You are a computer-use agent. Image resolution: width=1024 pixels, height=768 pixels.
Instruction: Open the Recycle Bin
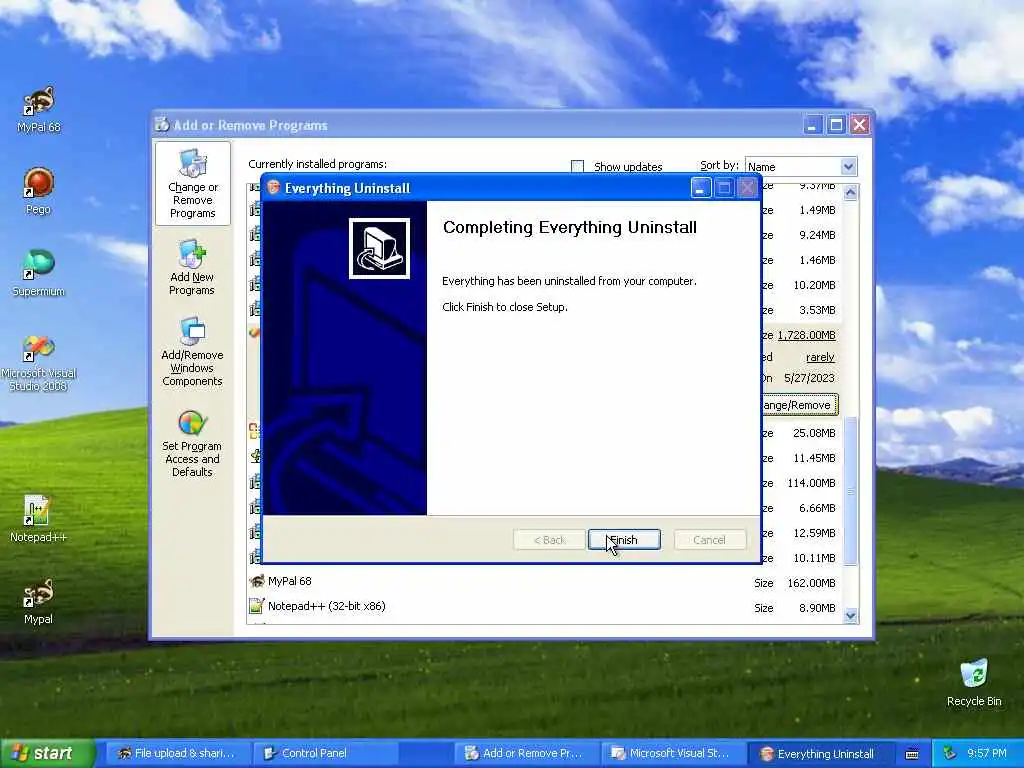pyautogui.click(x=974, y=682)
